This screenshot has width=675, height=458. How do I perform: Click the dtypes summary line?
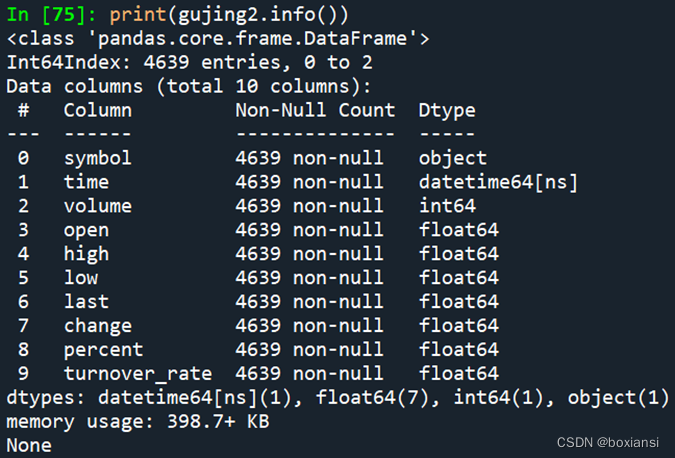click(337, 397)
